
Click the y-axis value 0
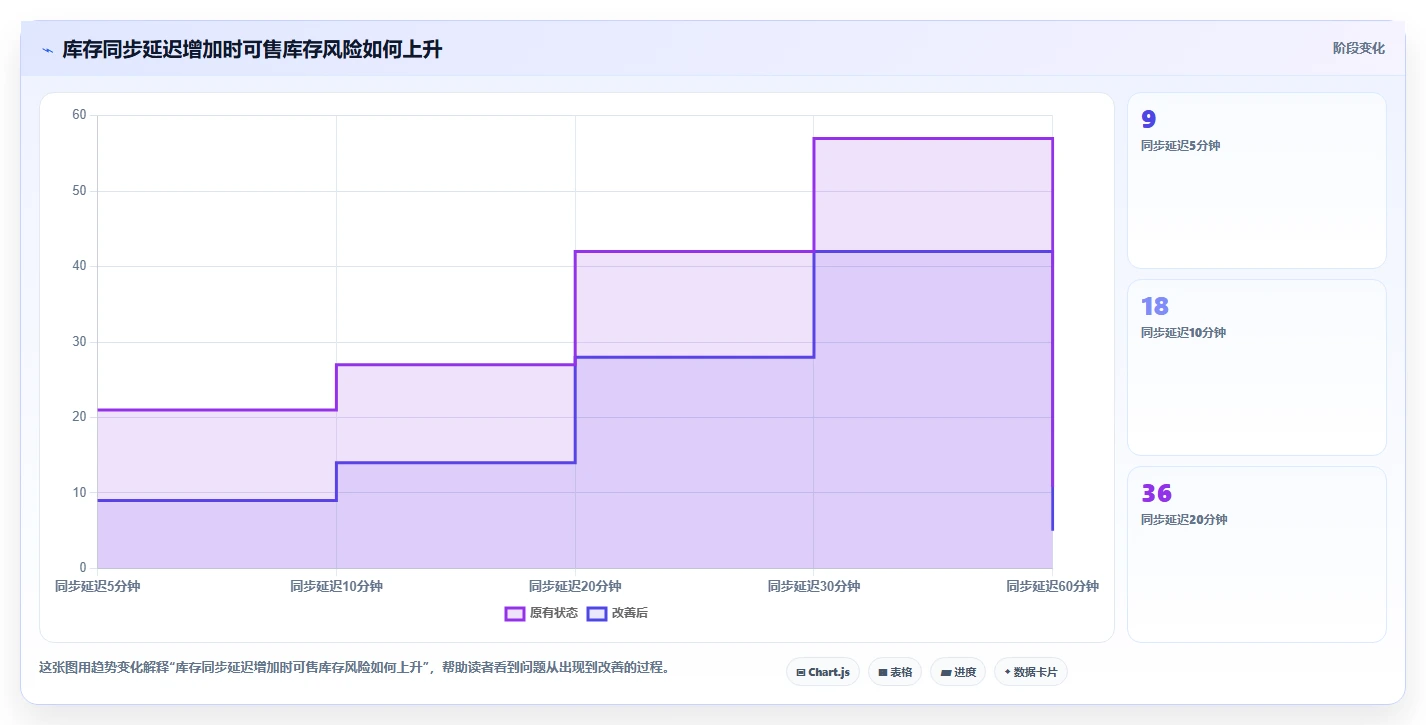click(x=83, y=568)
